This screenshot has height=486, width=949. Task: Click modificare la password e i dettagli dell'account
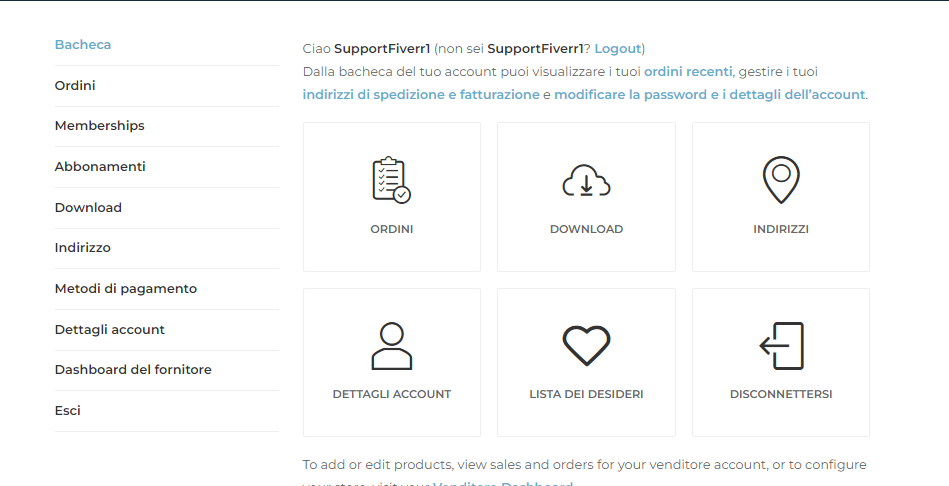tap(709, 94)
